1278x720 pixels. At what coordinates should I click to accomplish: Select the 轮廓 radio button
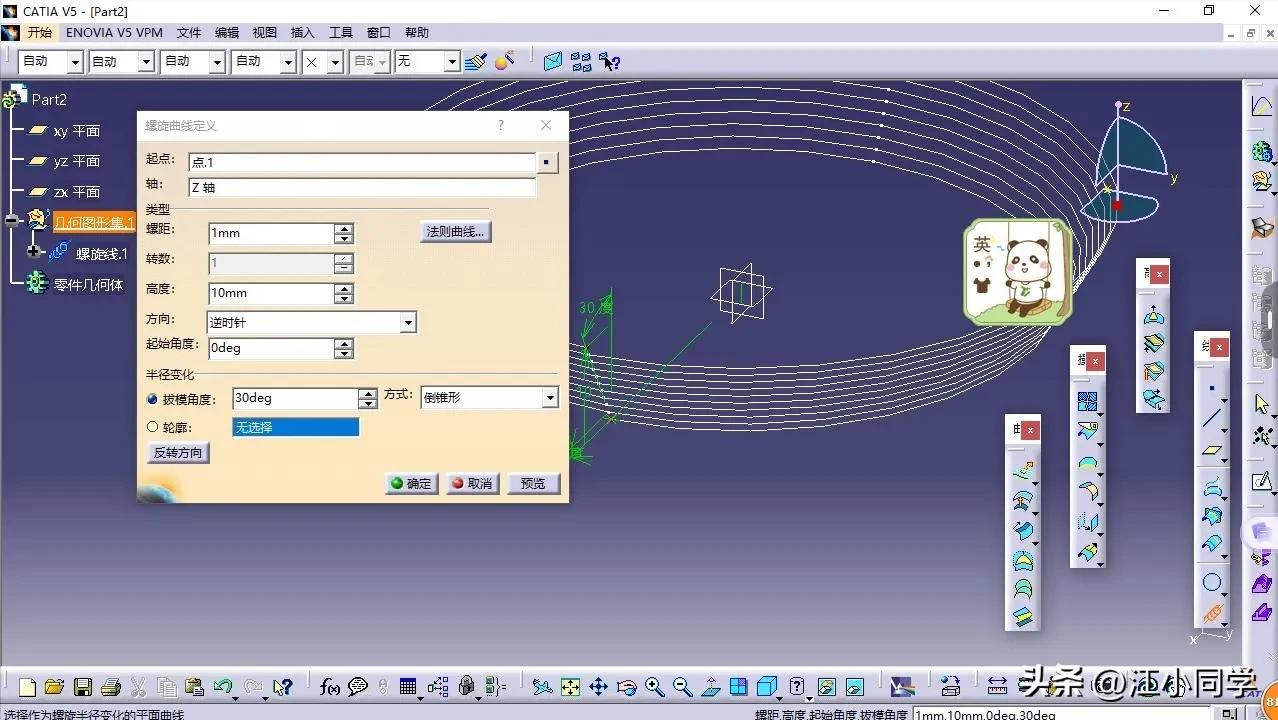(153, 427)
